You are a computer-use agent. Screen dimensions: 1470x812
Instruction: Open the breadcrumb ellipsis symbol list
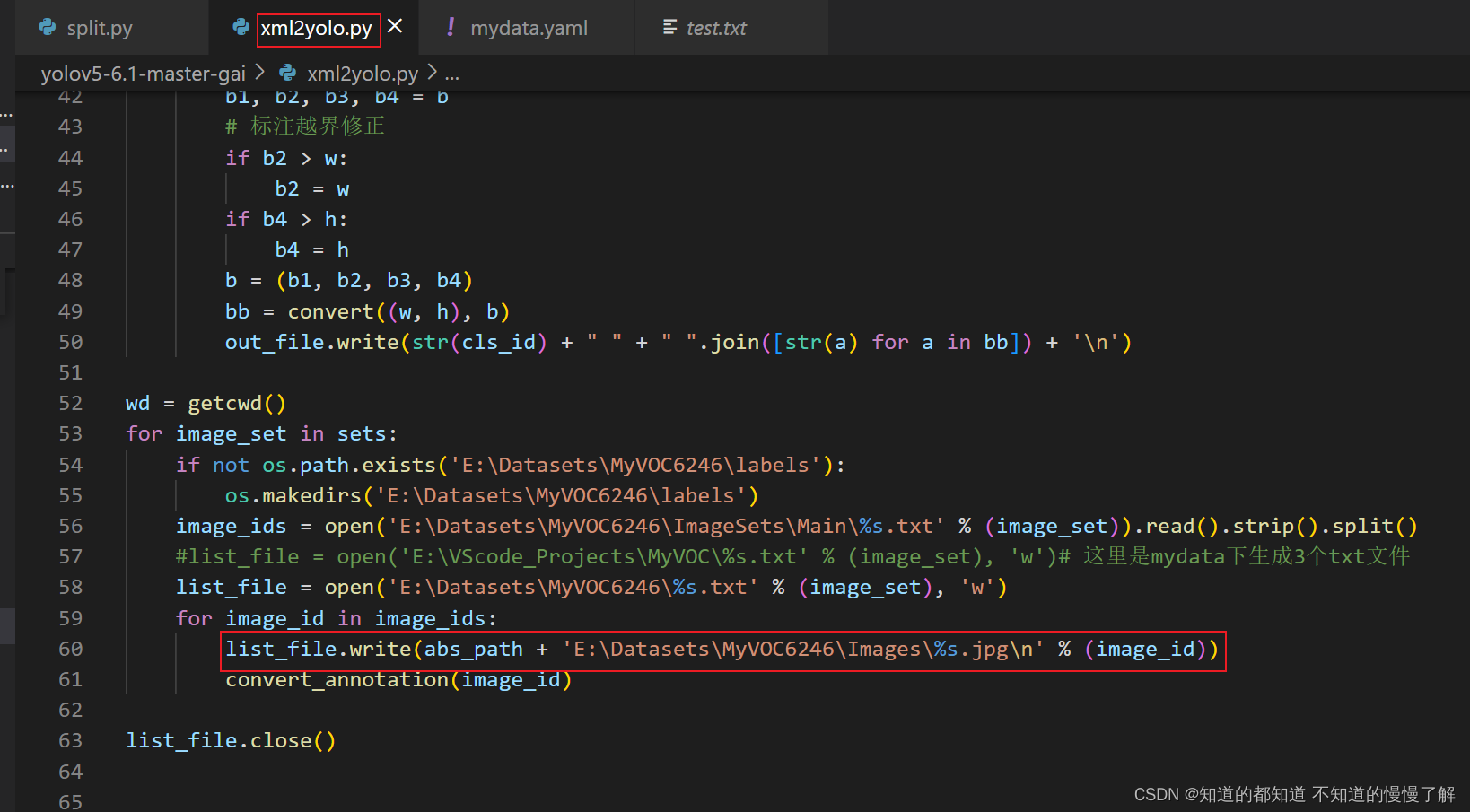[451, 74]
